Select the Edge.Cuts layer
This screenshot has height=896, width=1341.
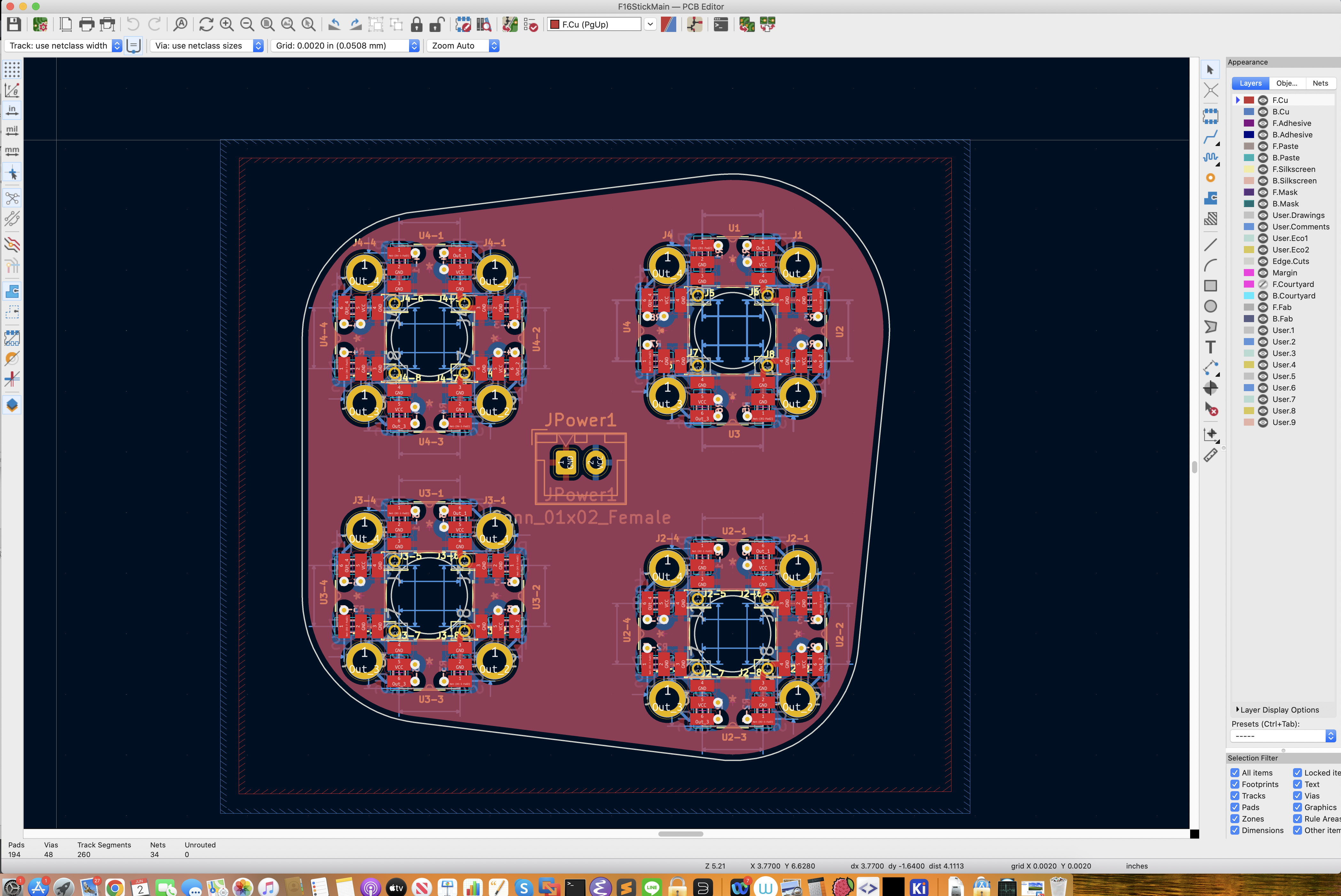1290,261
